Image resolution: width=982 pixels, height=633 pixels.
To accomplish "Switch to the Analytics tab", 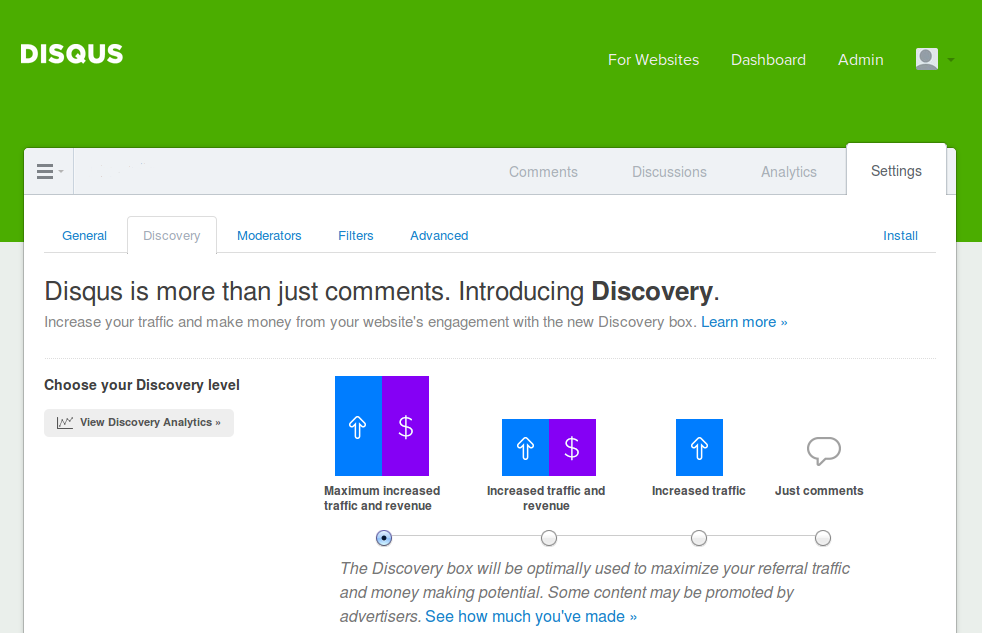I will pyautogui.click(x=788, y=172).
